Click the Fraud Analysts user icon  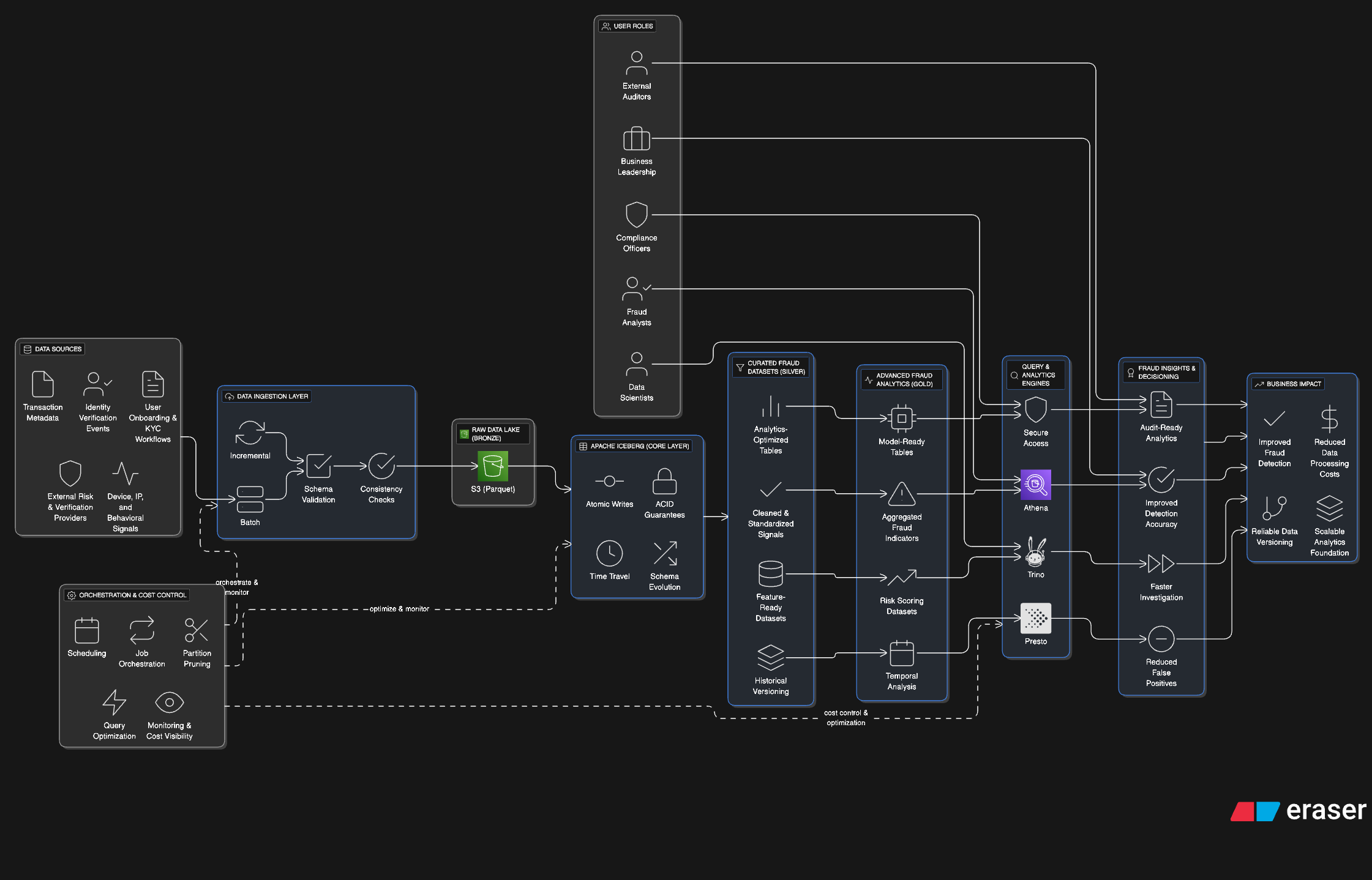(637, 288)
